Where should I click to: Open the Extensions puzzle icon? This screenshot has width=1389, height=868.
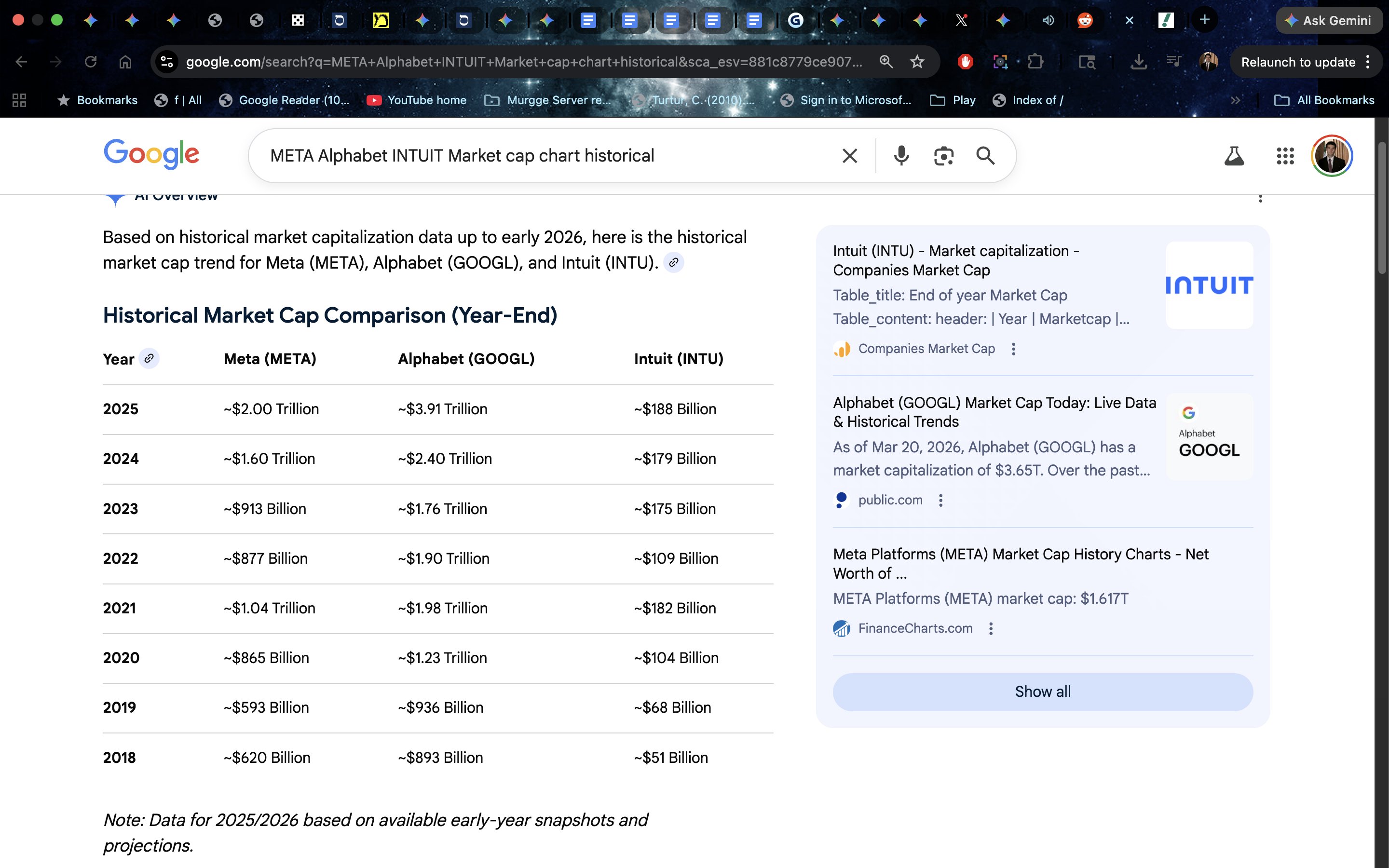(x=1035, y=62)
